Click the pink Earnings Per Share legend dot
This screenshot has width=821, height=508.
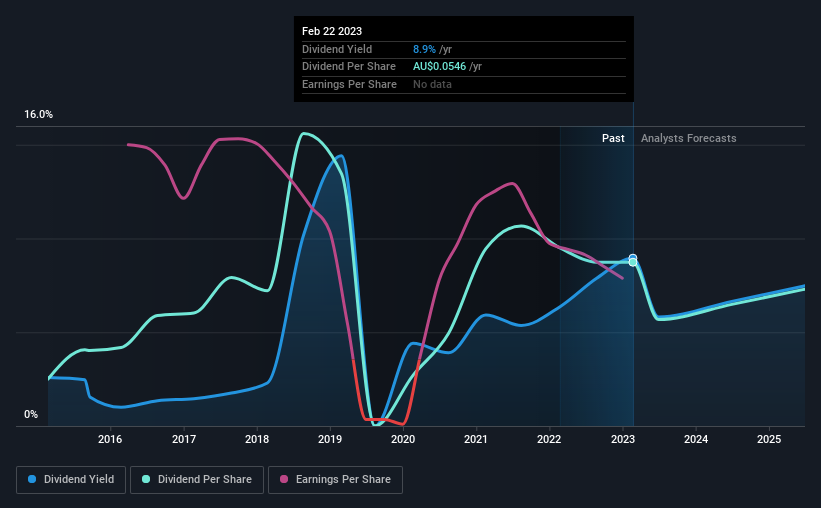point(284,479)
